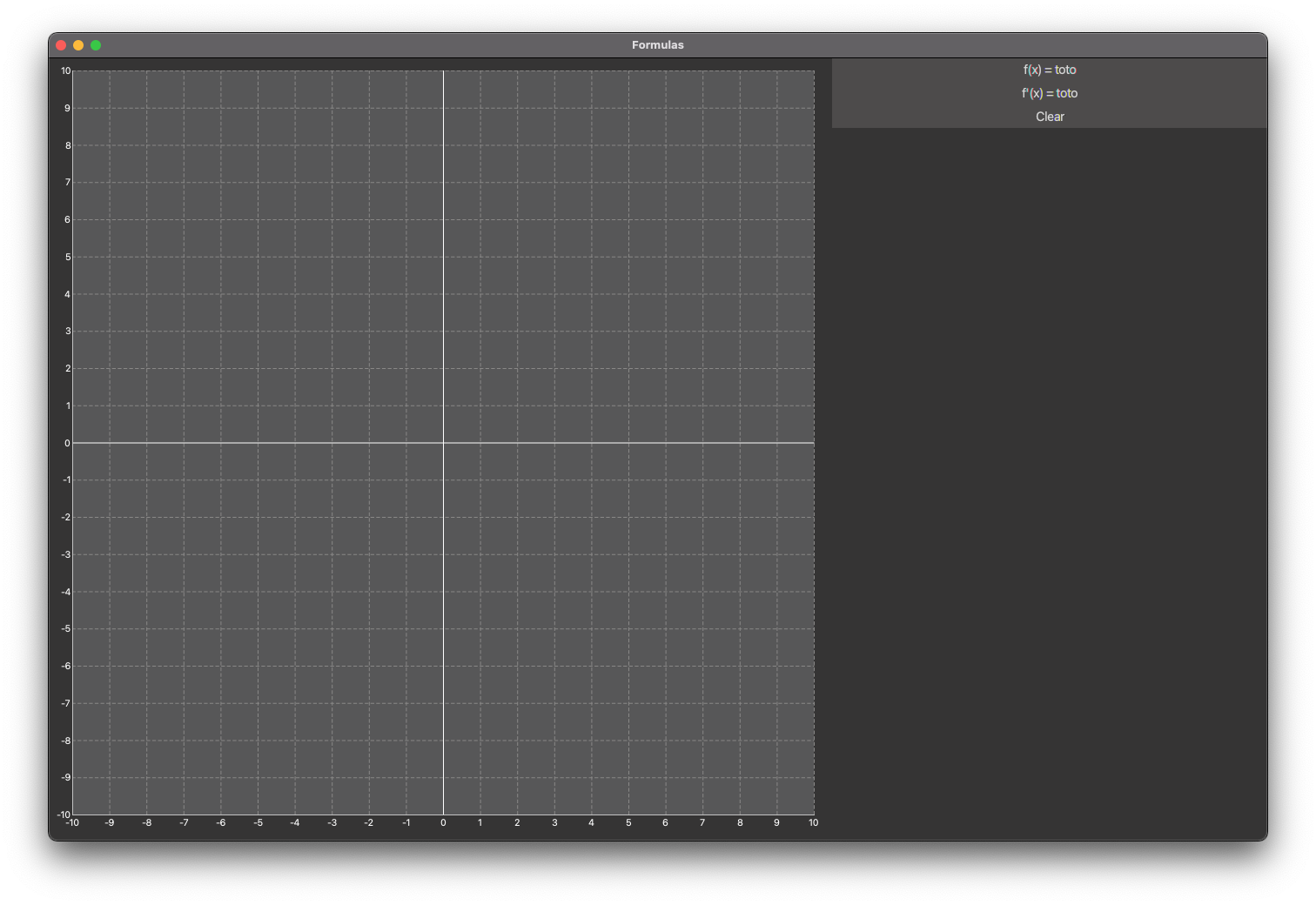
Task: Click the Clear button
Action: (1050, 117)
